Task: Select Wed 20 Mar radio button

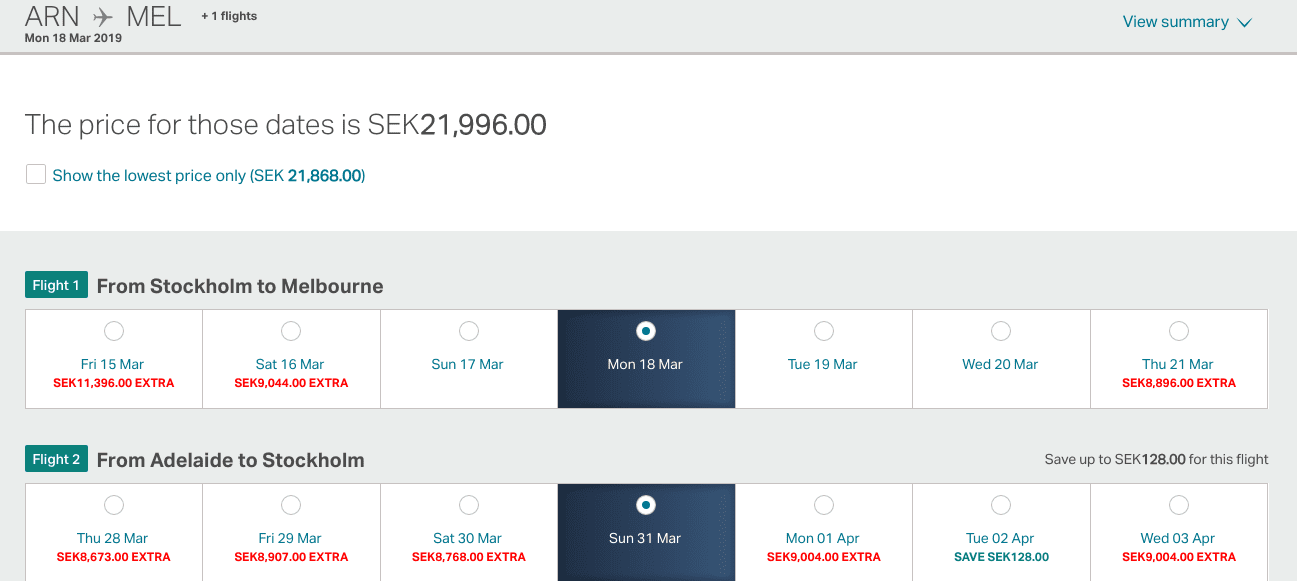Action: point(1001,331)
